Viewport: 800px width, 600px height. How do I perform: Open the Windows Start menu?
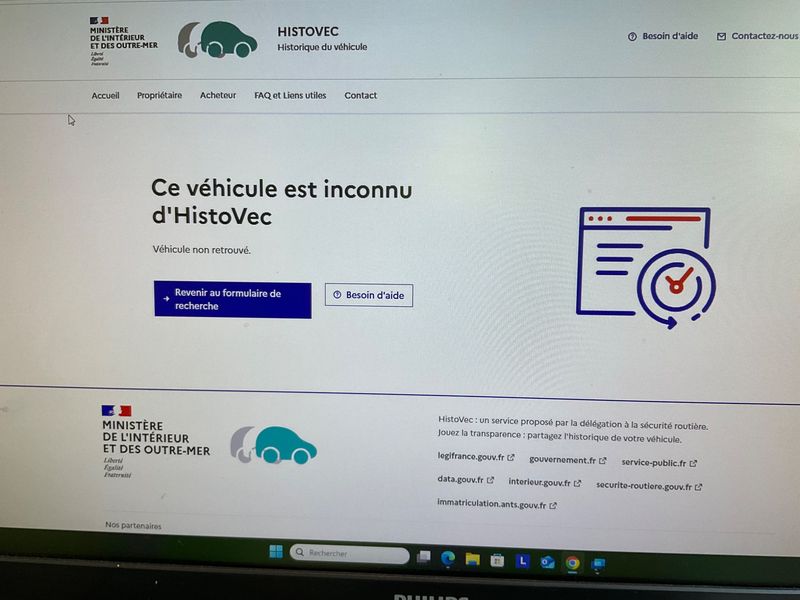pos(276,552)
